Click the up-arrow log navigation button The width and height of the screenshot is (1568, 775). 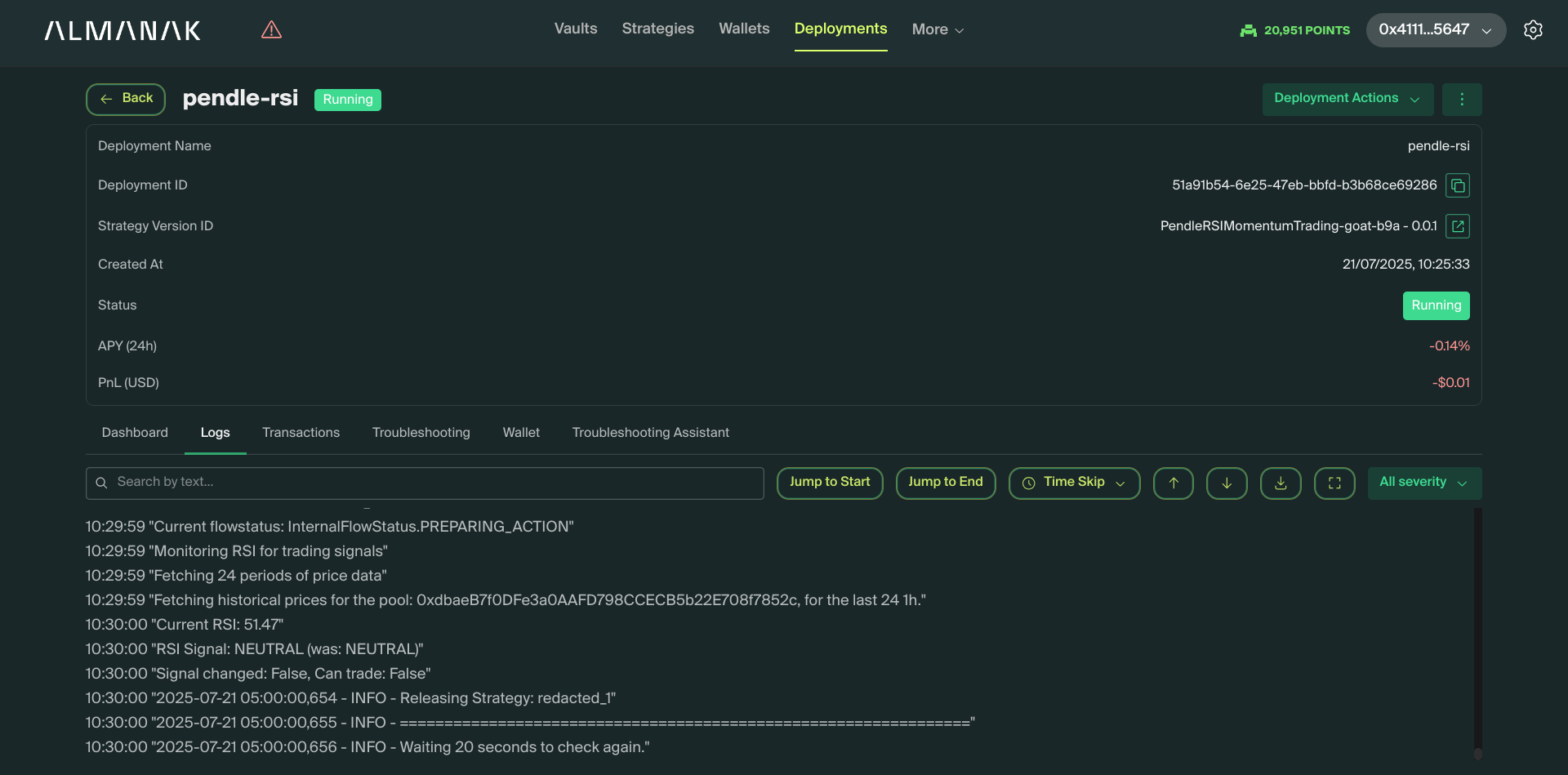1174,483
